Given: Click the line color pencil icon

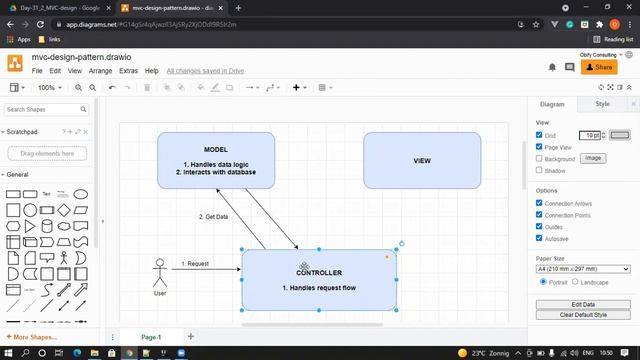Looking at the screenshot, I should [215, 88].
